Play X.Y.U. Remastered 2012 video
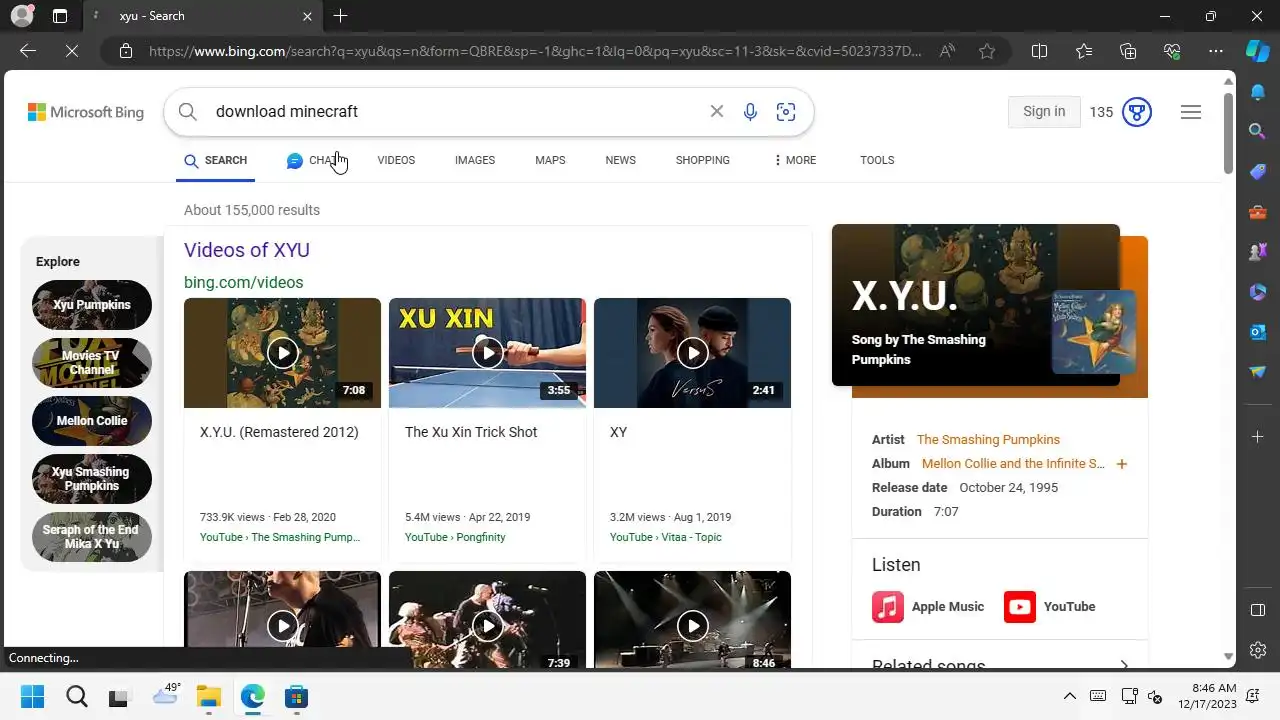 coord(282,353)
